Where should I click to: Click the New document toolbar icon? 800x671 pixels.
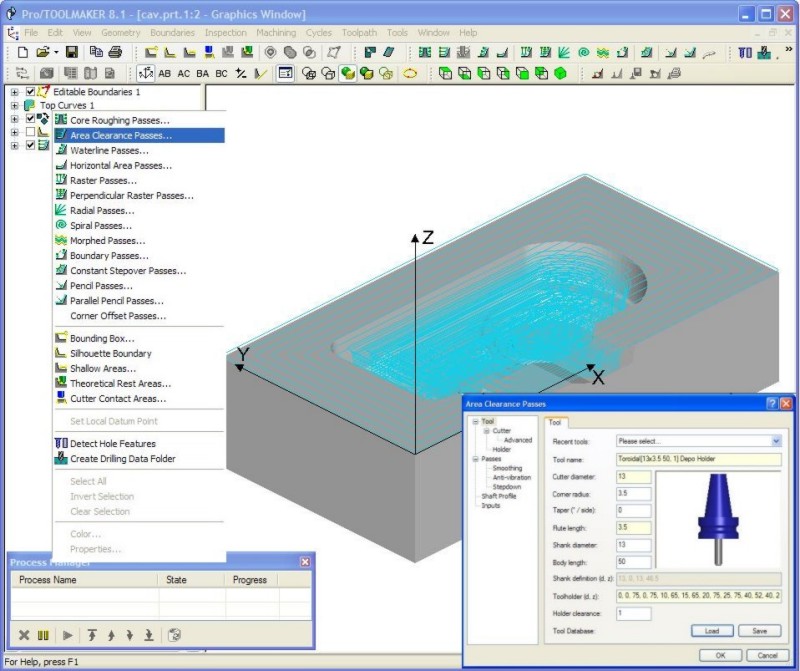click(x=22, y=52)
